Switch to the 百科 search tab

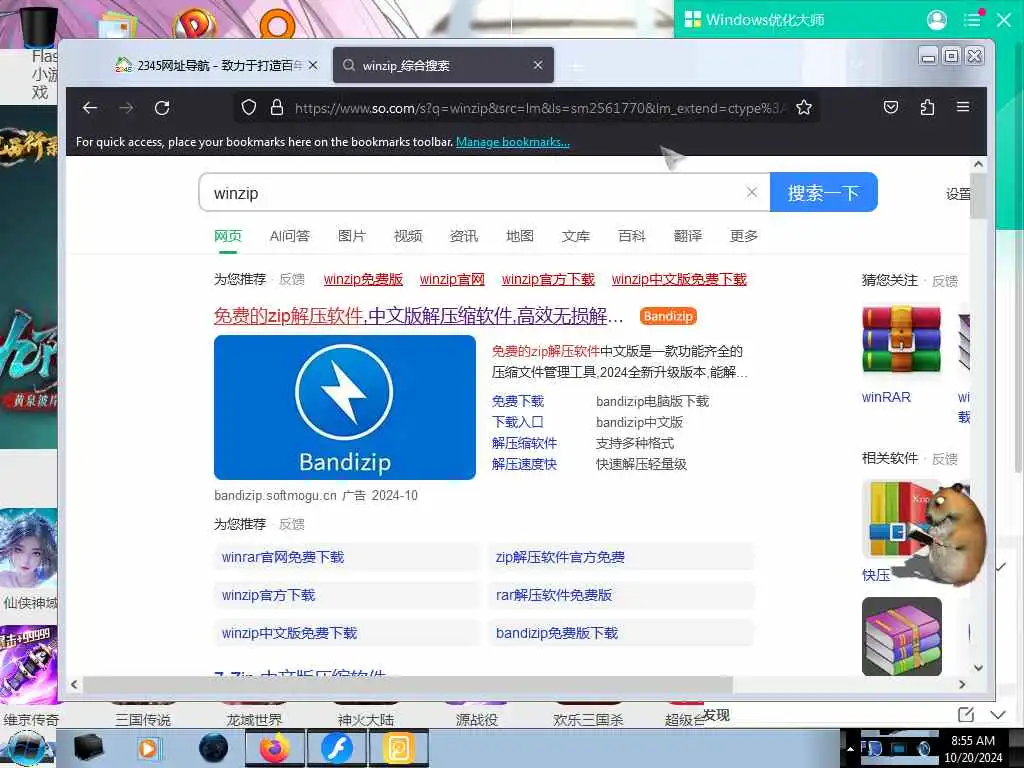pos(632,236)
